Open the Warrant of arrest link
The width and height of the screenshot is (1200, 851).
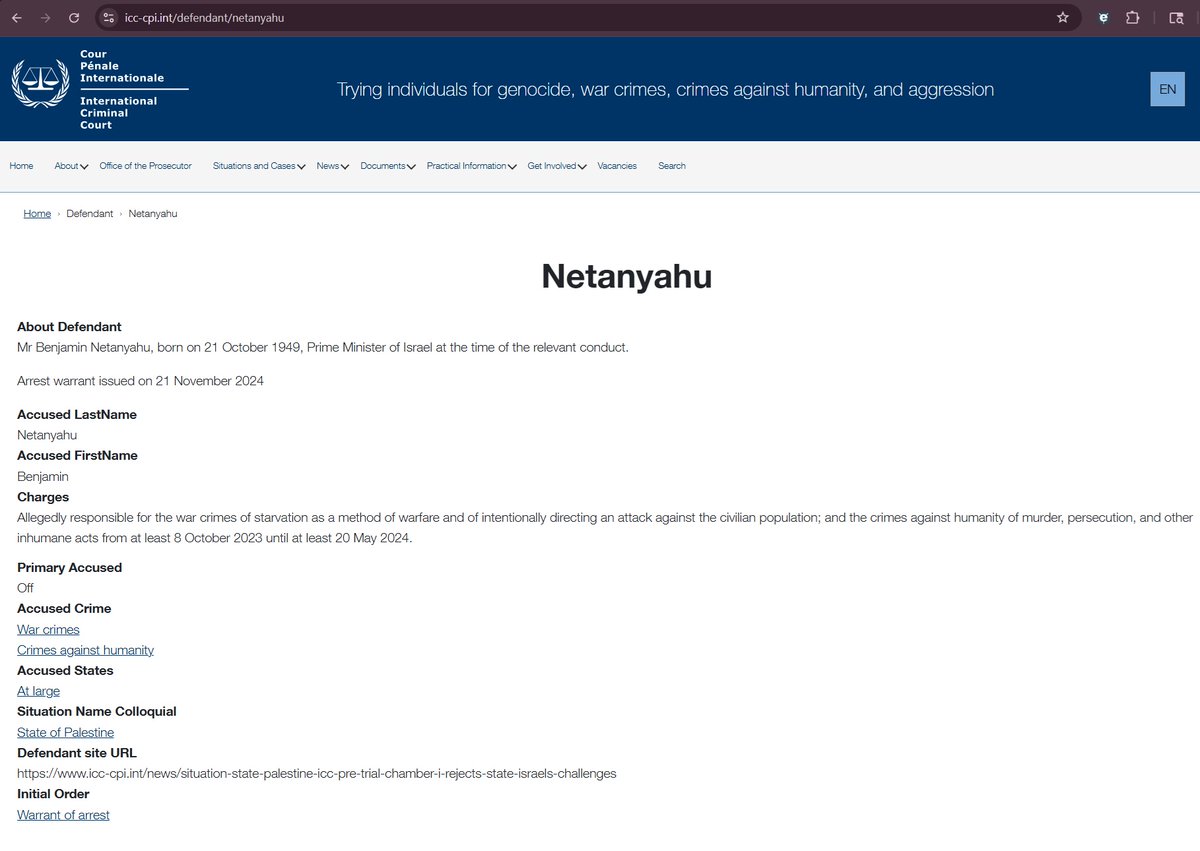coord(63,815)
